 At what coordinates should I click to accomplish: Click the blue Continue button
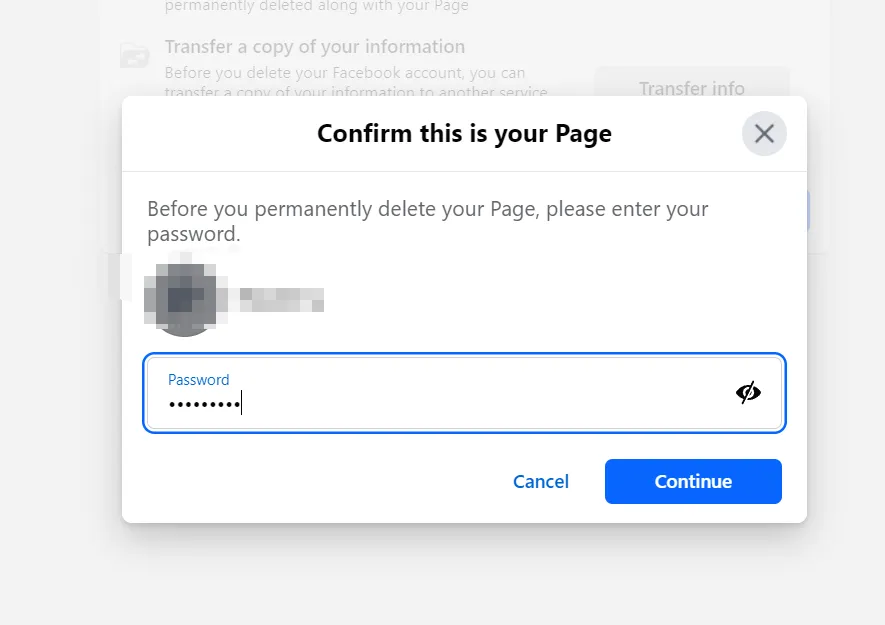tap(693, 482)
